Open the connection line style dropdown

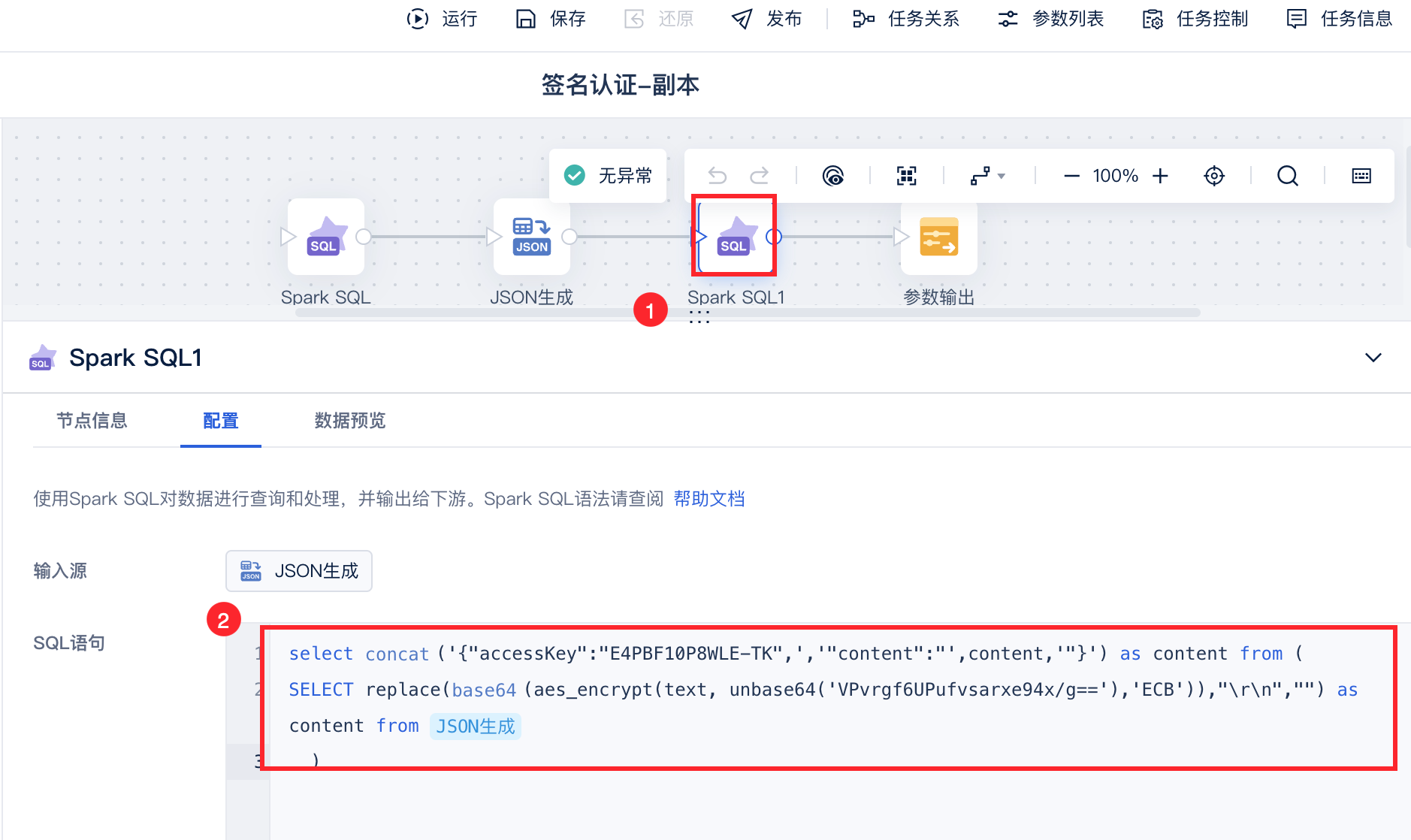tap(987, 176)
